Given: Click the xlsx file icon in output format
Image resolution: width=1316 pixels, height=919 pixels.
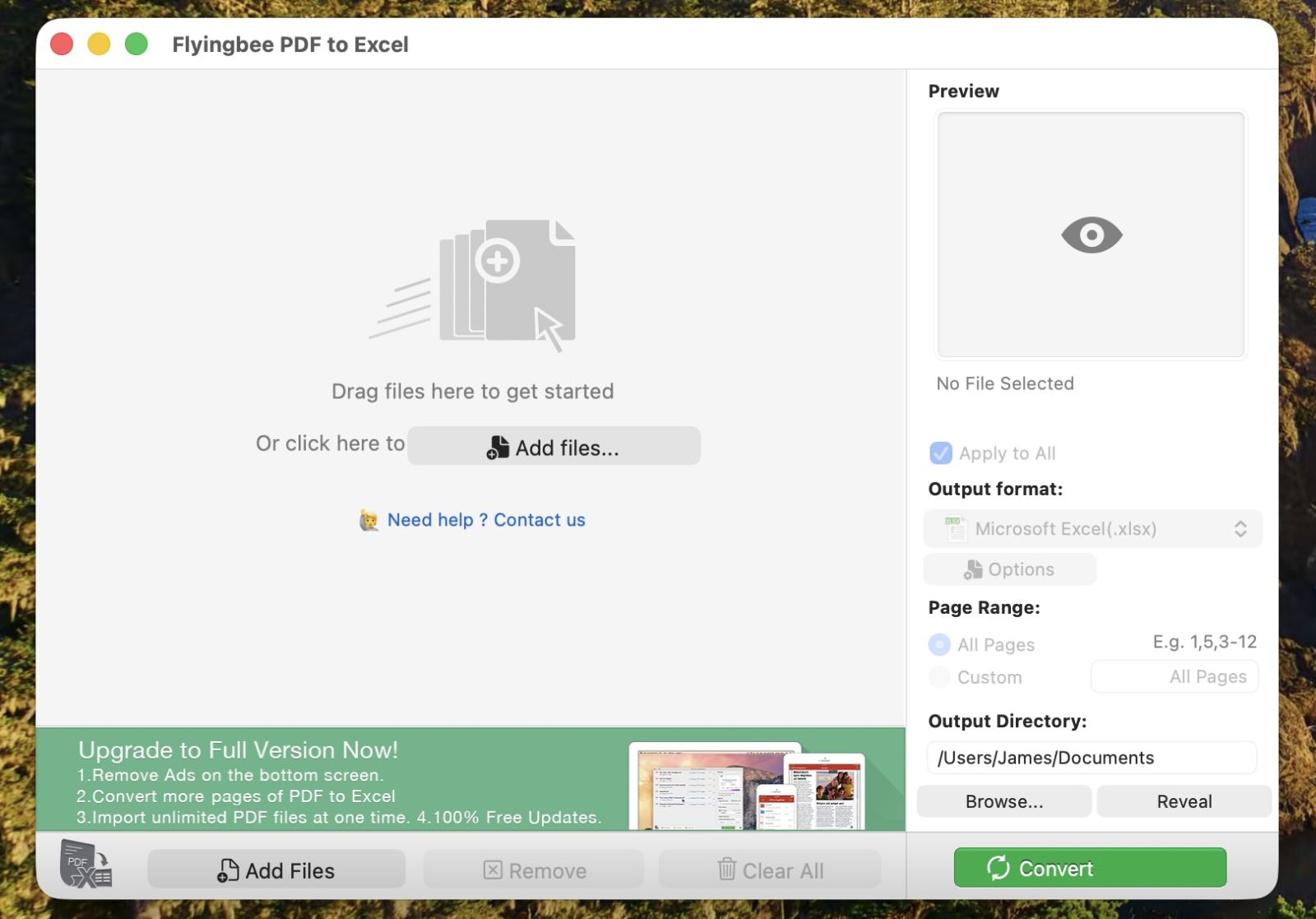Looking at the screenshot, I should [954, 528].
